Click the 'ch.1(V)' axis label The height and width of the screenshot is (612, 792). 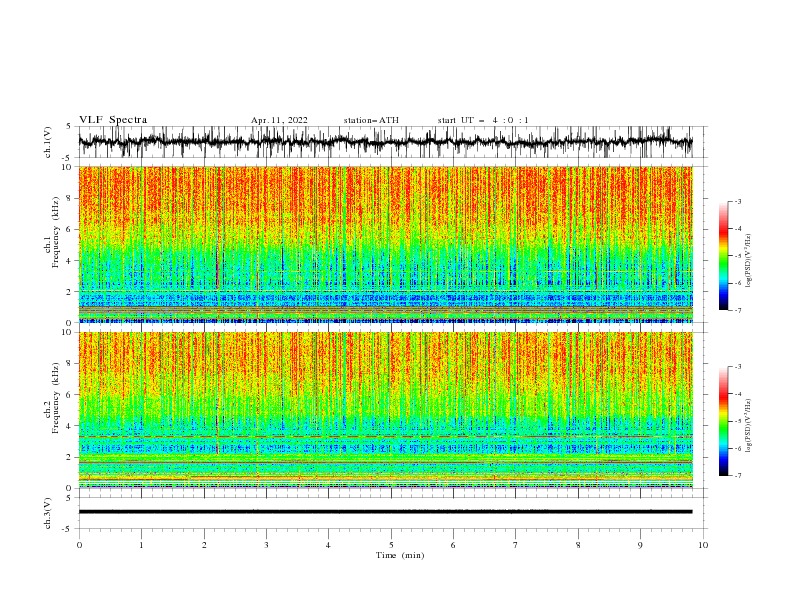click(48, 142)
